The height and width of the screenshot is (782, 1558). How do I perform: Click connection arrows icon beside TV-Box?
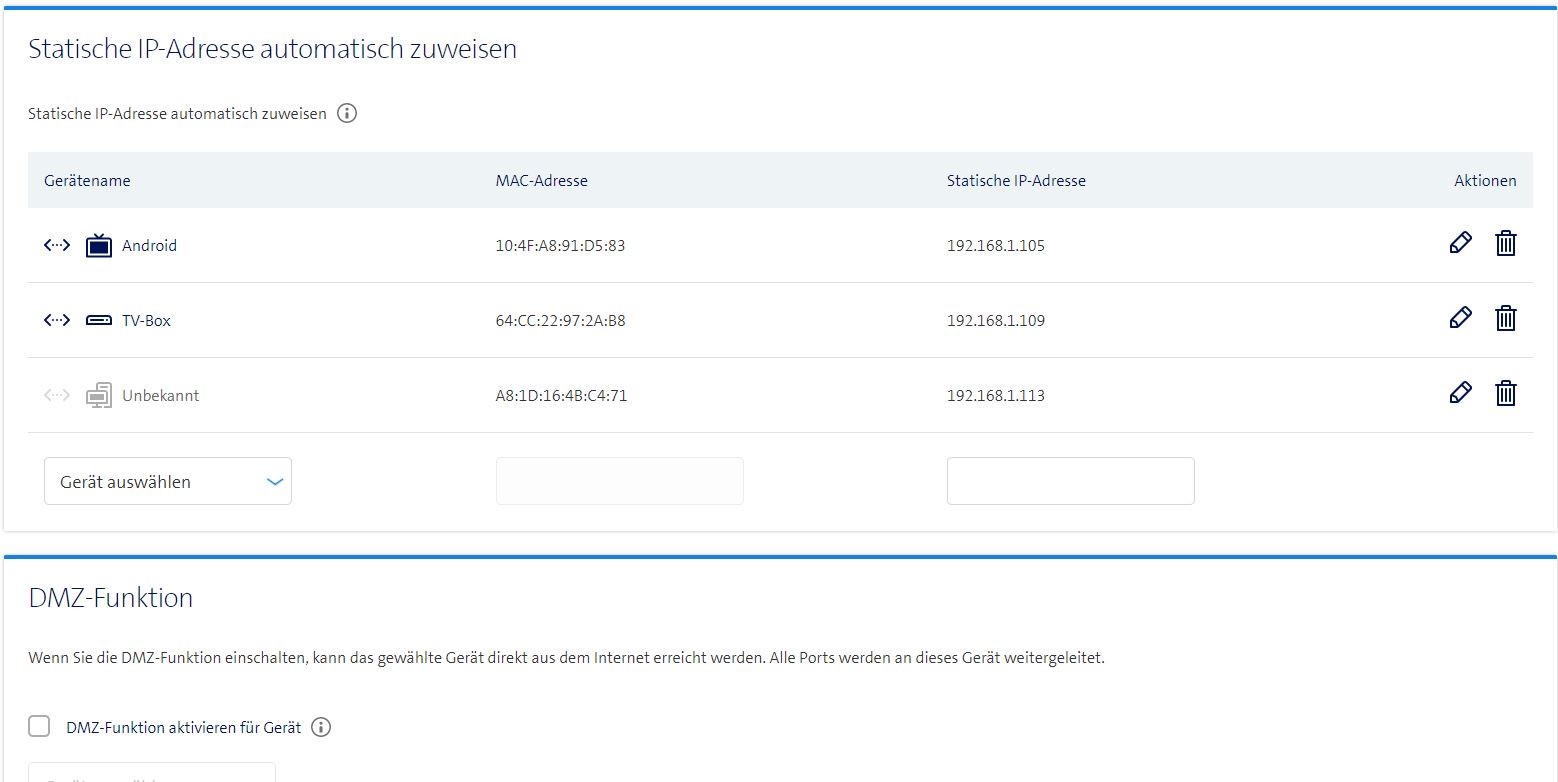click(57, 321)
